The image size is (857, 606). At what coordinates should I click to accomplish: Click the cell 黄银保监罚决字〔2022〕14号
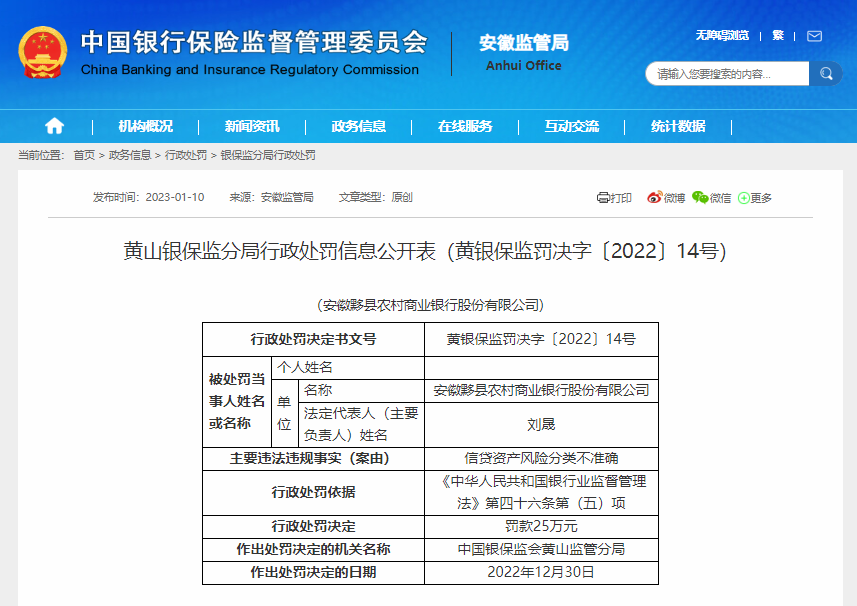pyautogui.click(x=541, y=339)
